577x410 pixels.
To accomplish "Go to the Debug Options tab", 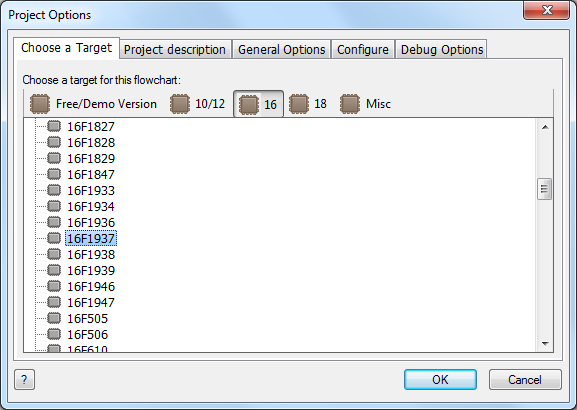I will pyautogui.click(x=442, y=49).
